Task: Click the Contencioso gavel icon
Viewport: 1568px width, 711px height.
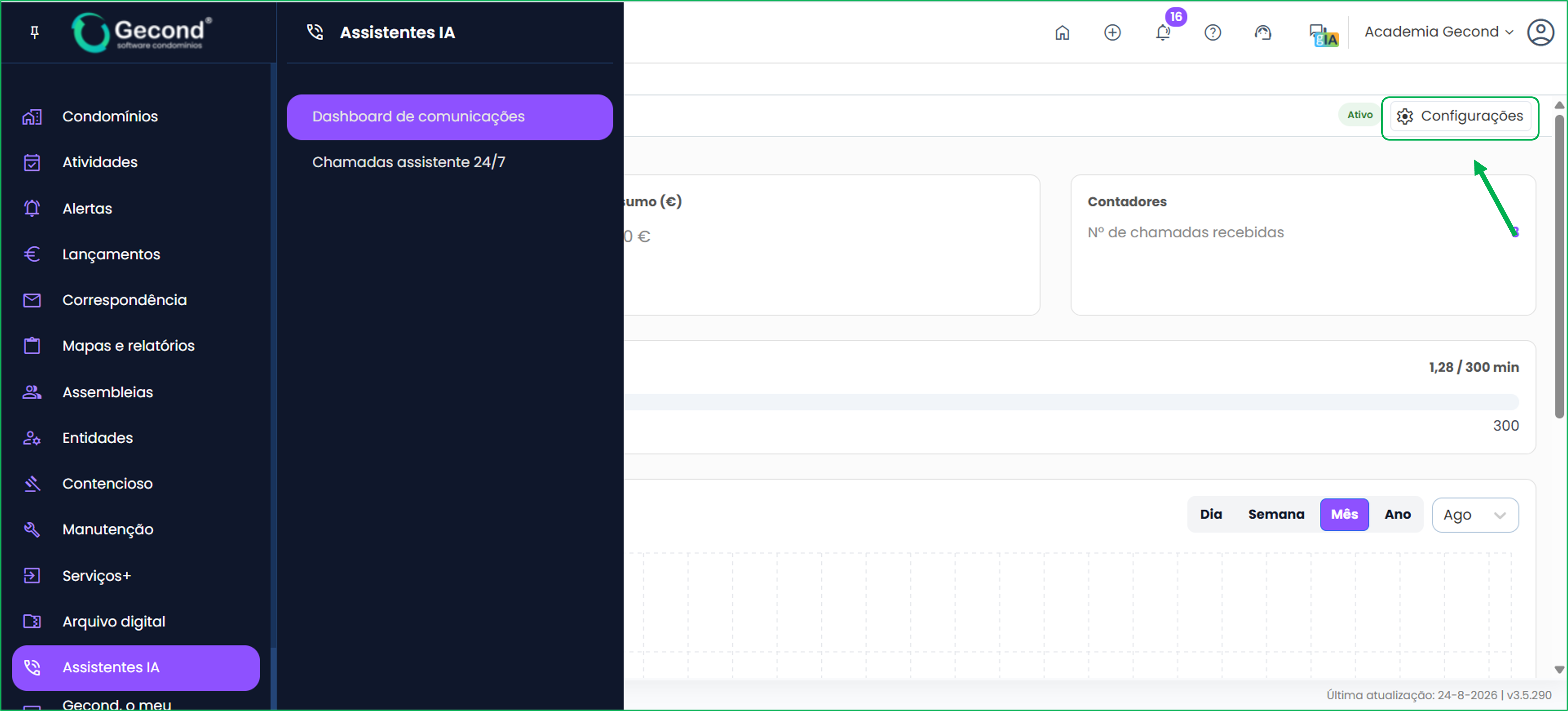Action: pos(32,483)
